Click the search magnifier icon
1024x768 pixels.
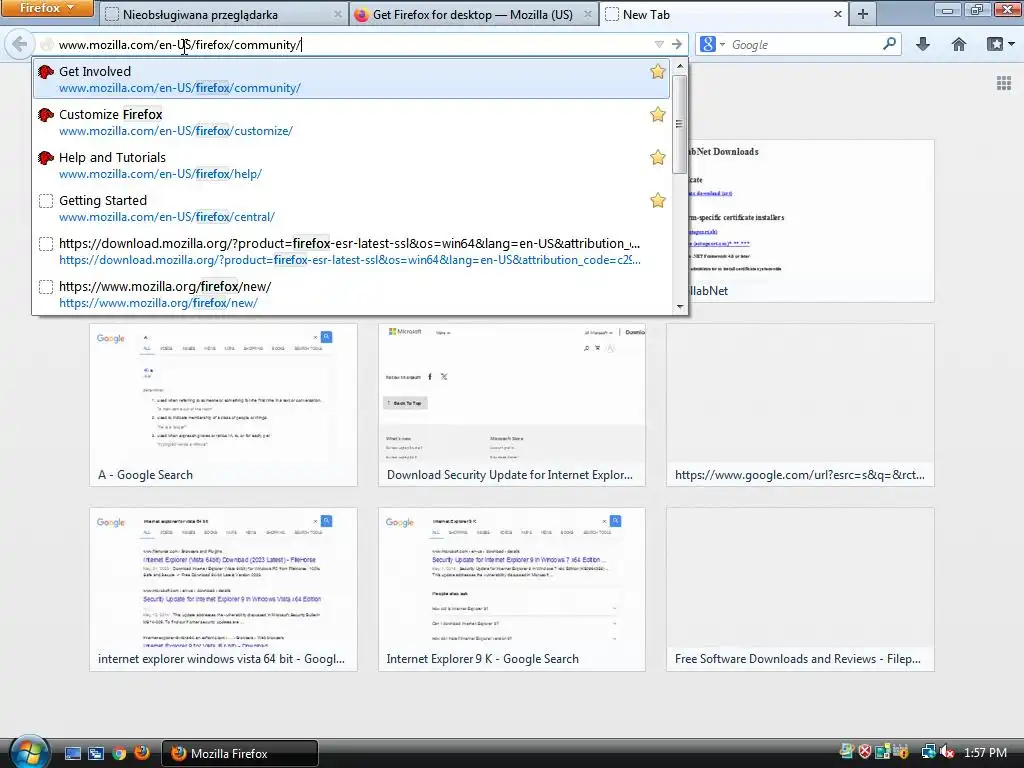tap(889, 44)
